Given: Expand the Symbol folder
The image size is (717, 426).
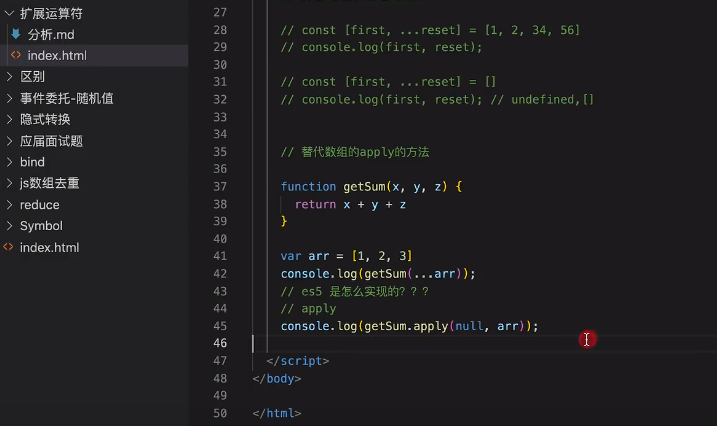Looking at the screenshot, I should click(x=9, y=226).
